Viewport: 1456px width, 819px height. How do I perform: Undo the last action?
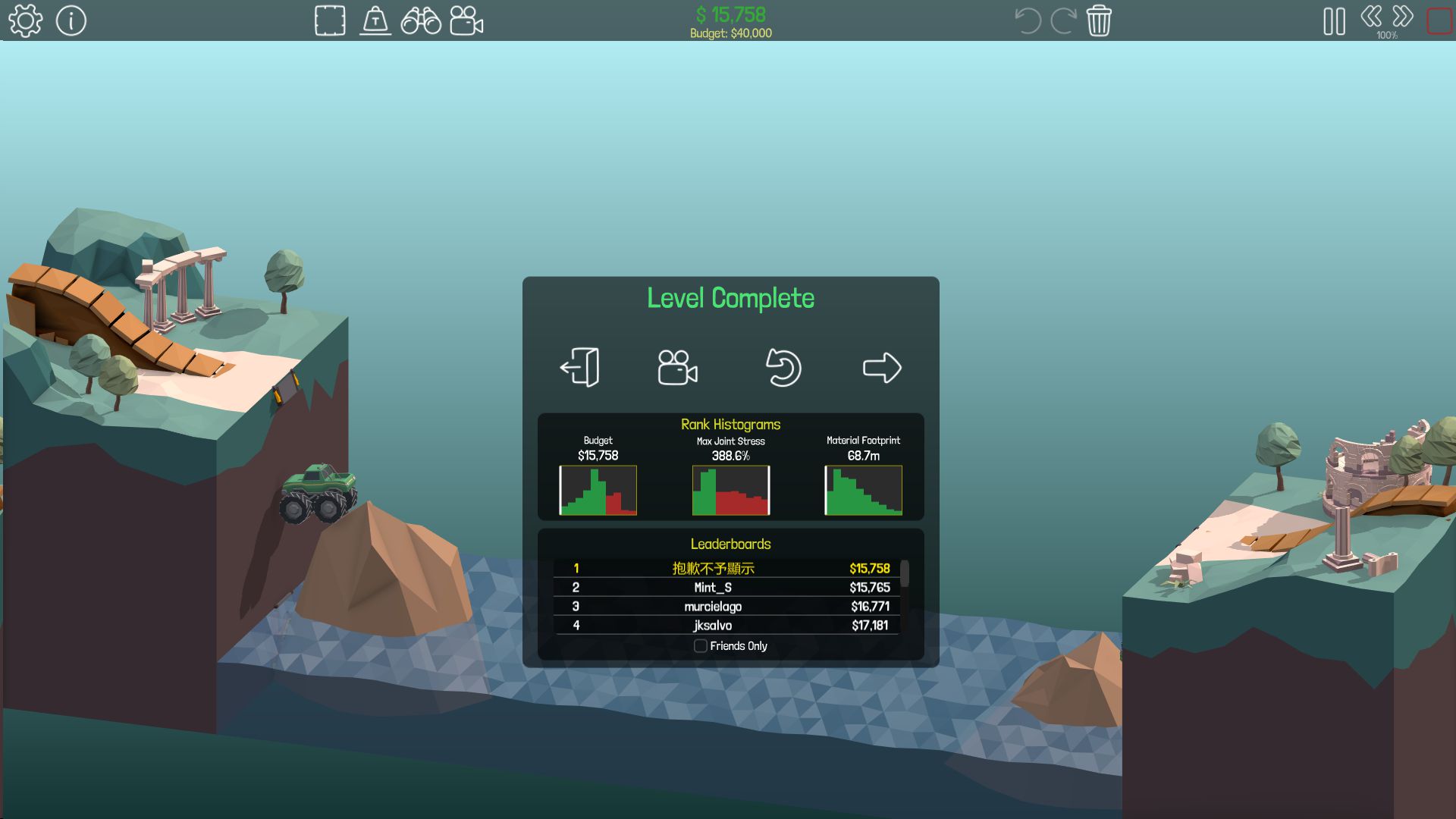(x=1028, y=20)
